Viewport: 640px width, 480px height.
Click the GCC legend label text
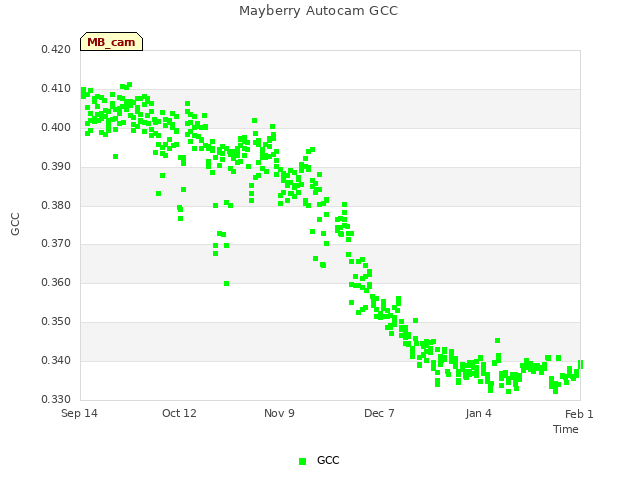(328, 460)
